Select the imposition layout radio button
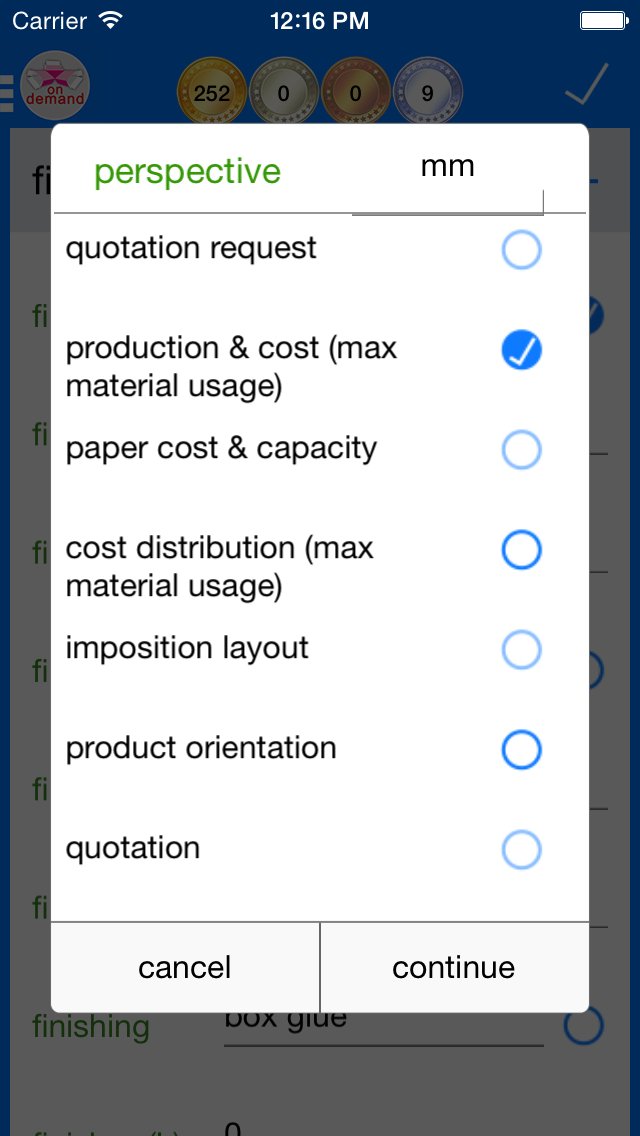Viewport: 640px width, 1136px height. [521, 650]
